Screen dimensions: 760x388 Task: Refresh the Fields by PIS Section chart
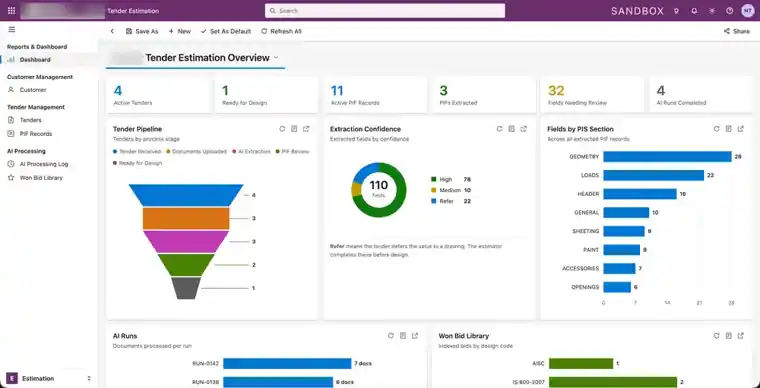pos(716,129)
